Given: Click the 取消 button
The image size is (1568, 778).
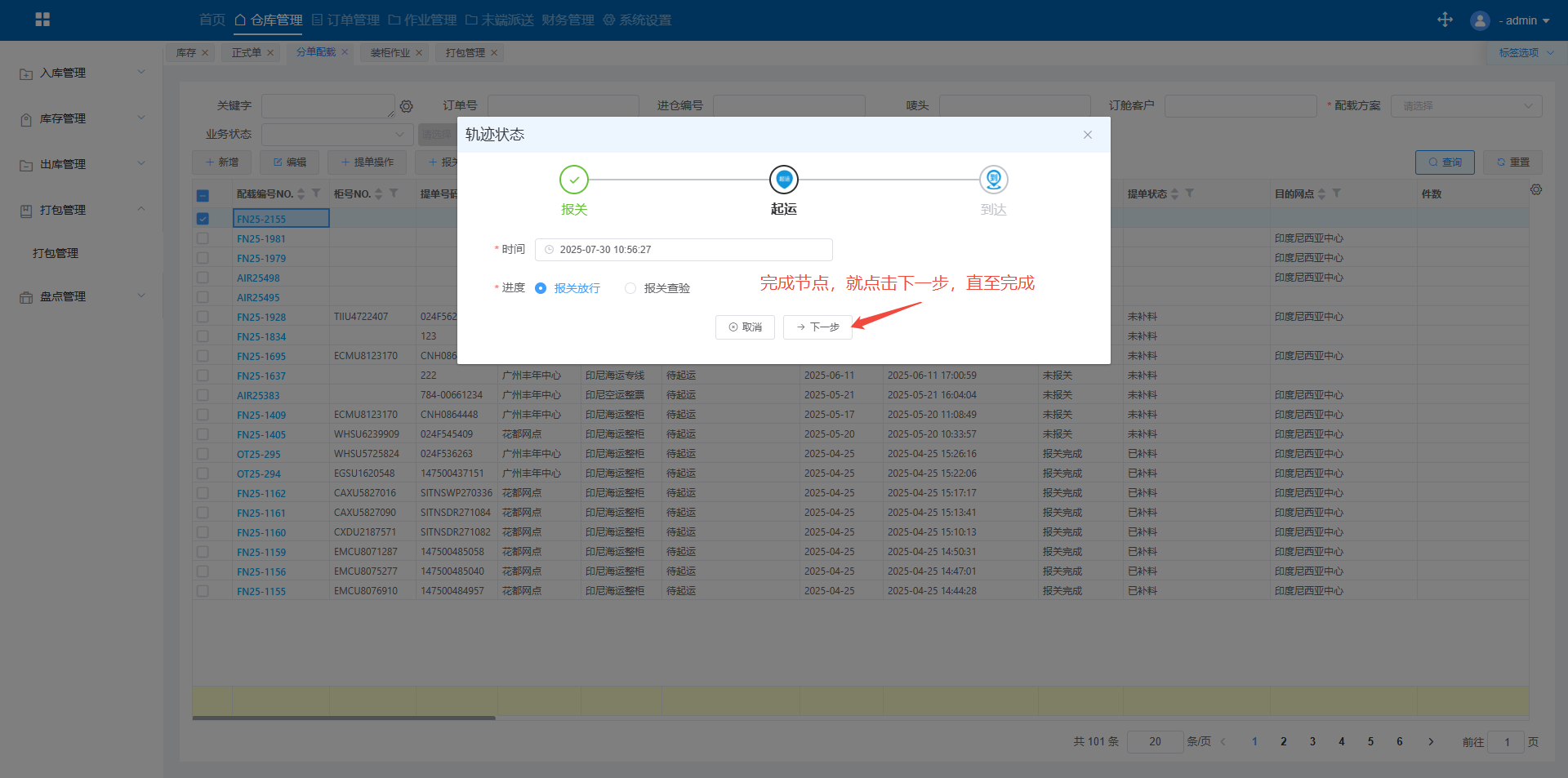Looking at the screenshot, I should click(745, 327).
